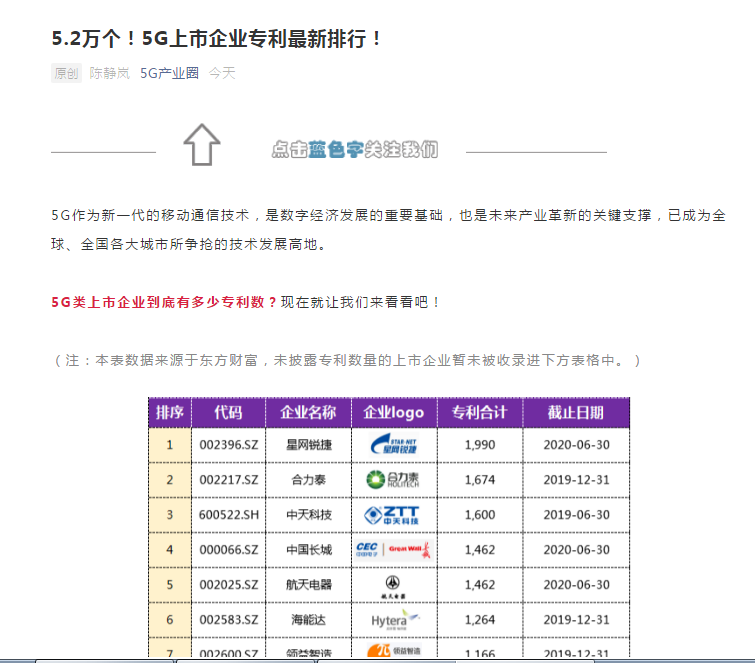This screenshot has height=663, width=755.
Task: Click company name 中天科技
Action: tap(309, 515)
